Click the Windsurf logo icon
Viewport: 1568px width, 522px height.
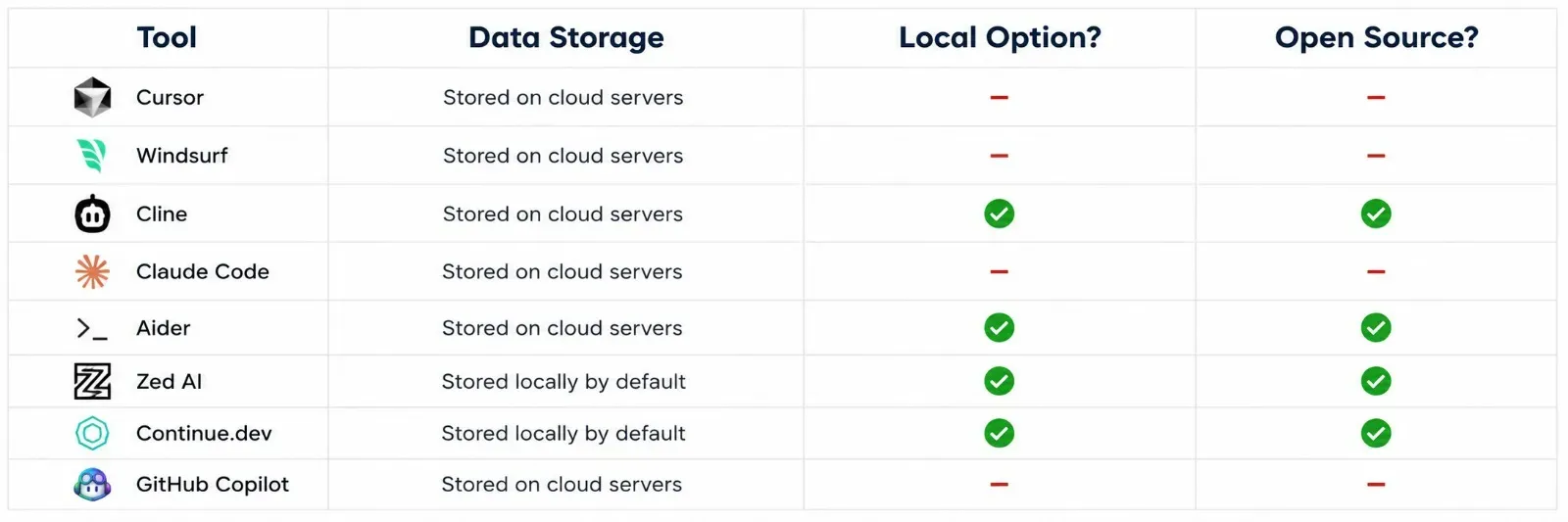pyautogui.click(x=92, y=155)
